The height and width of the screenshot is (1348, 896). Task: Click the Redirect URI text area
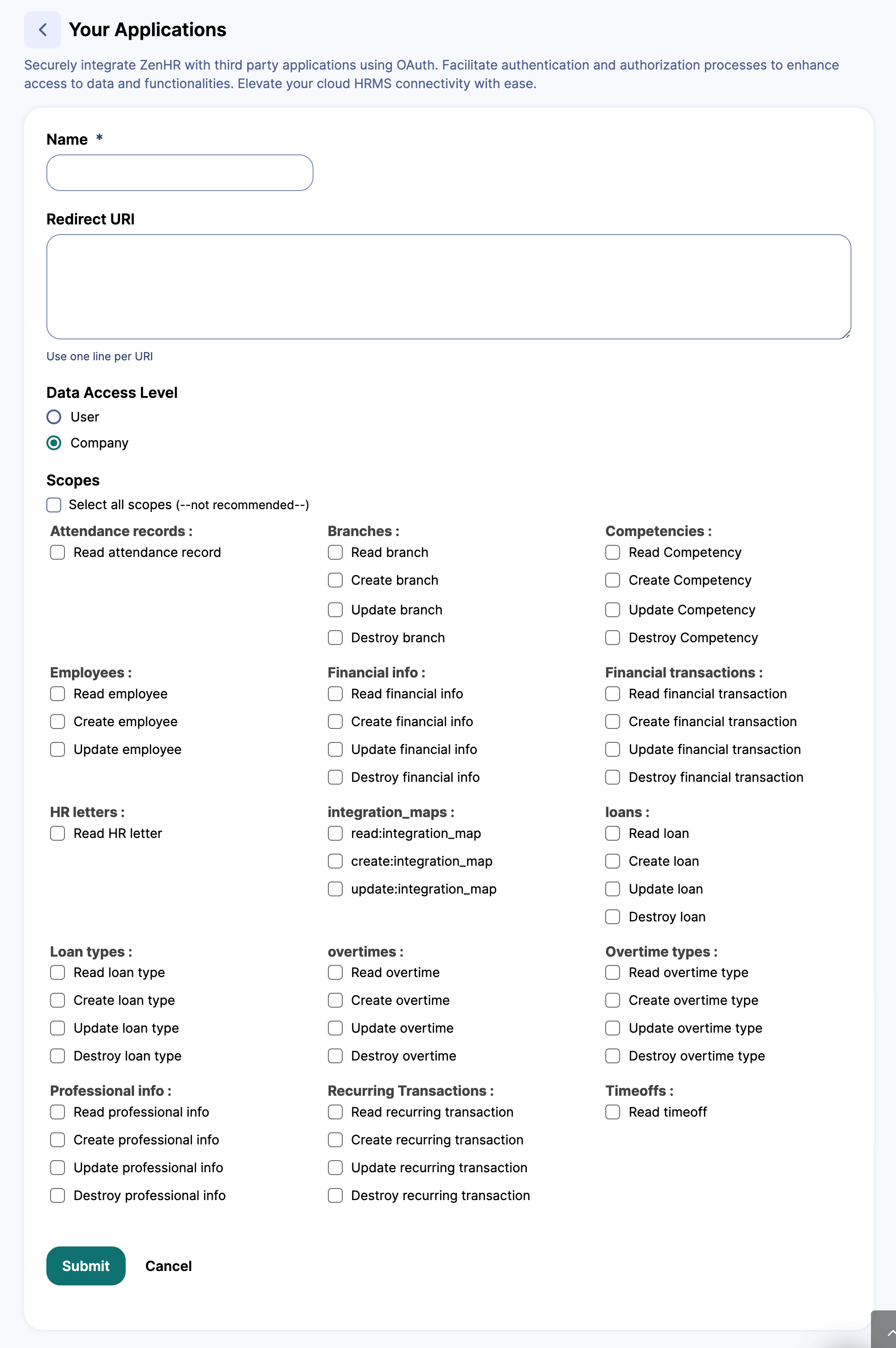448,286
